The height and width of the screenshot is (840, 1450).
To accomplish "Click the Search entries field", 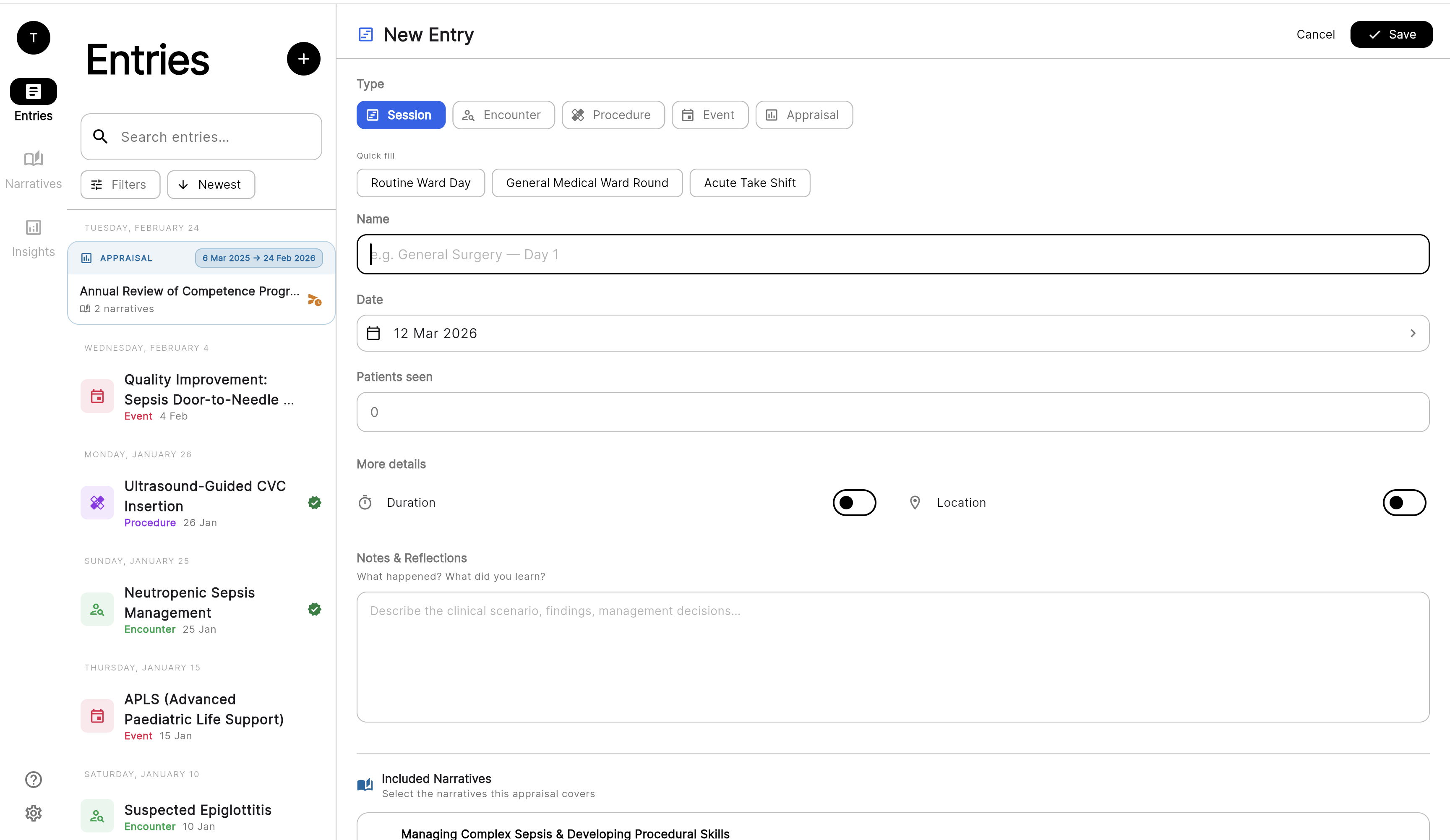I will point(201,137).
